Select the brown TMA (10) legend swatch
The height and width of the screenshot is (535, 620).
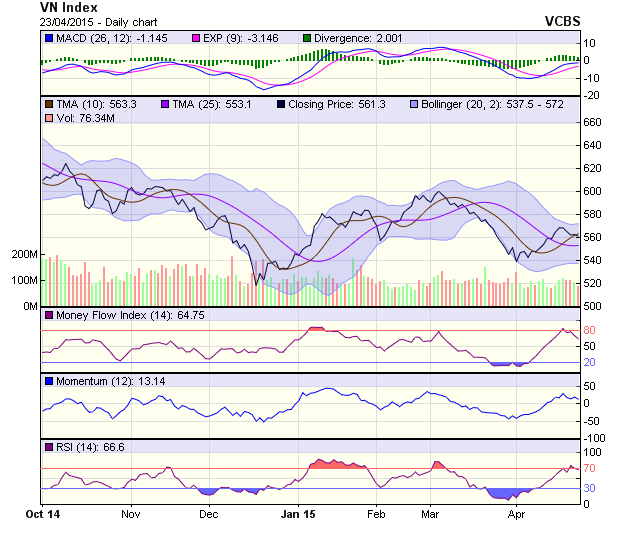49,103
